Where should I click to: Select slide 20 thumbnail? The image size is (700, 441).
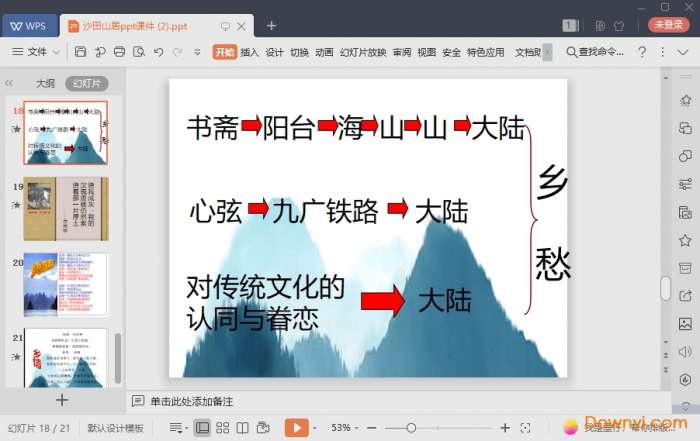pyautogui.click(x=66, y=284)
